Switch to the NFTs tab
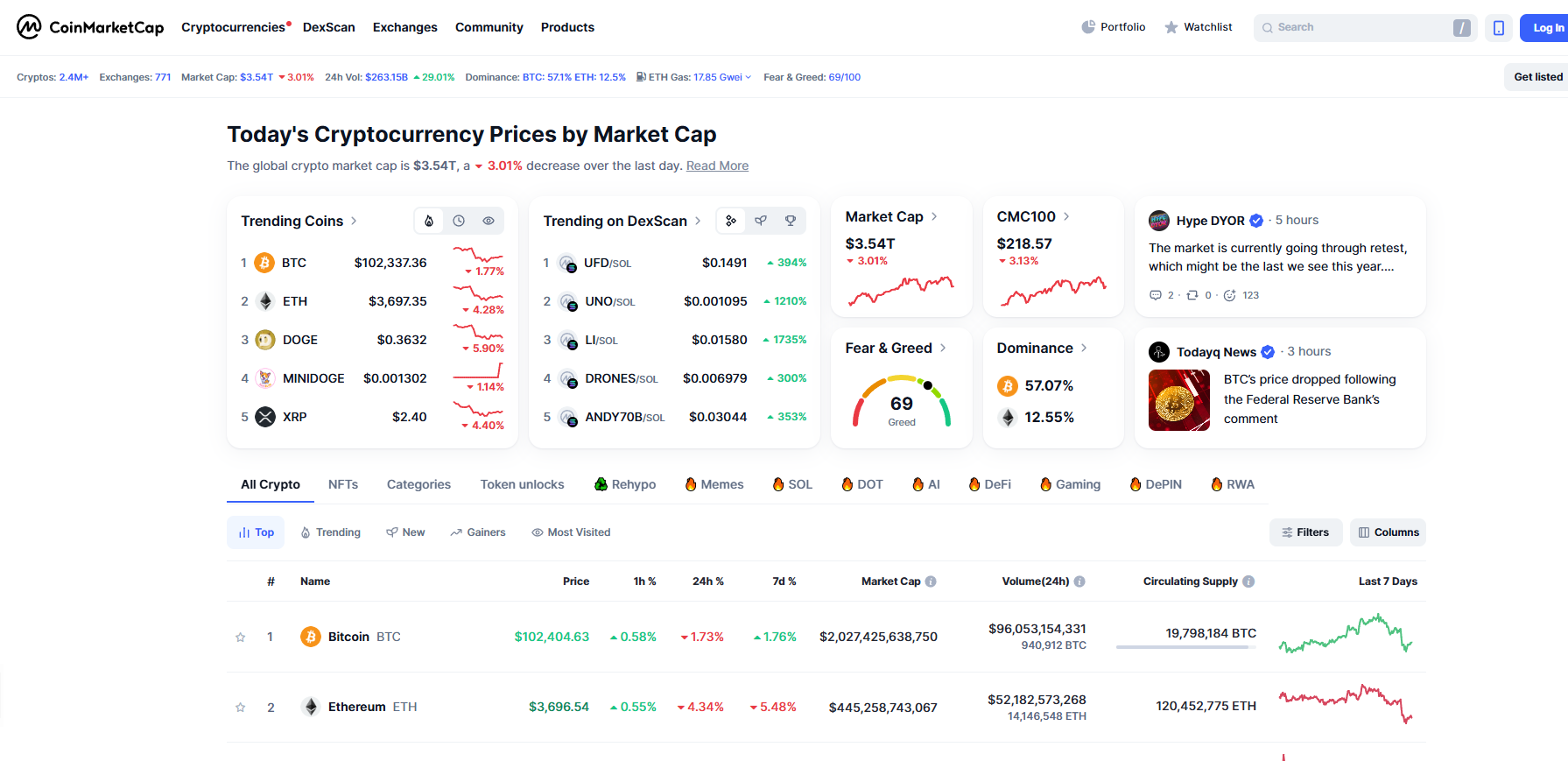 pyautogui.click(x=342, y=484)
